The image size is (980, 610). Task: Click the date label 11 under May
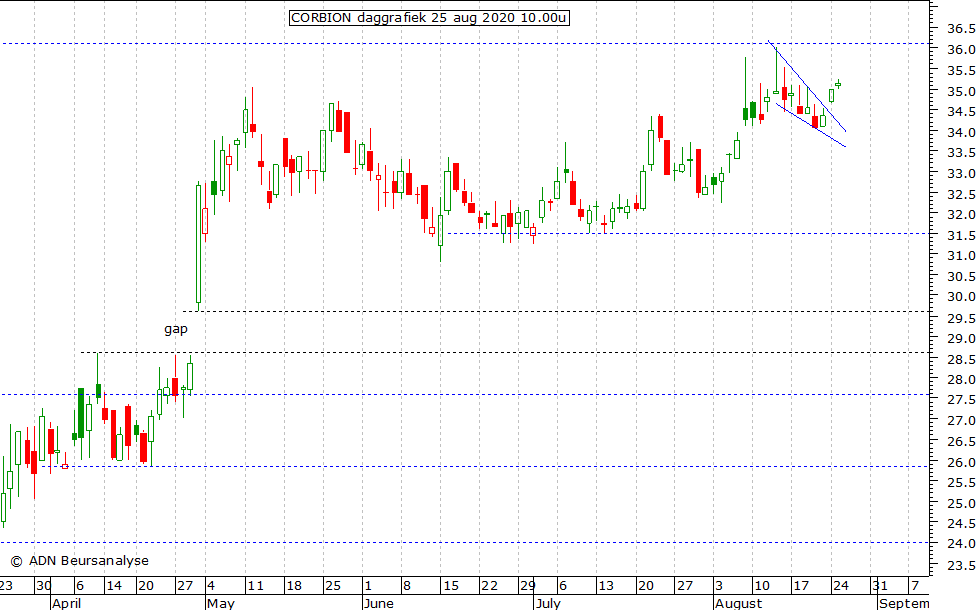255,586
